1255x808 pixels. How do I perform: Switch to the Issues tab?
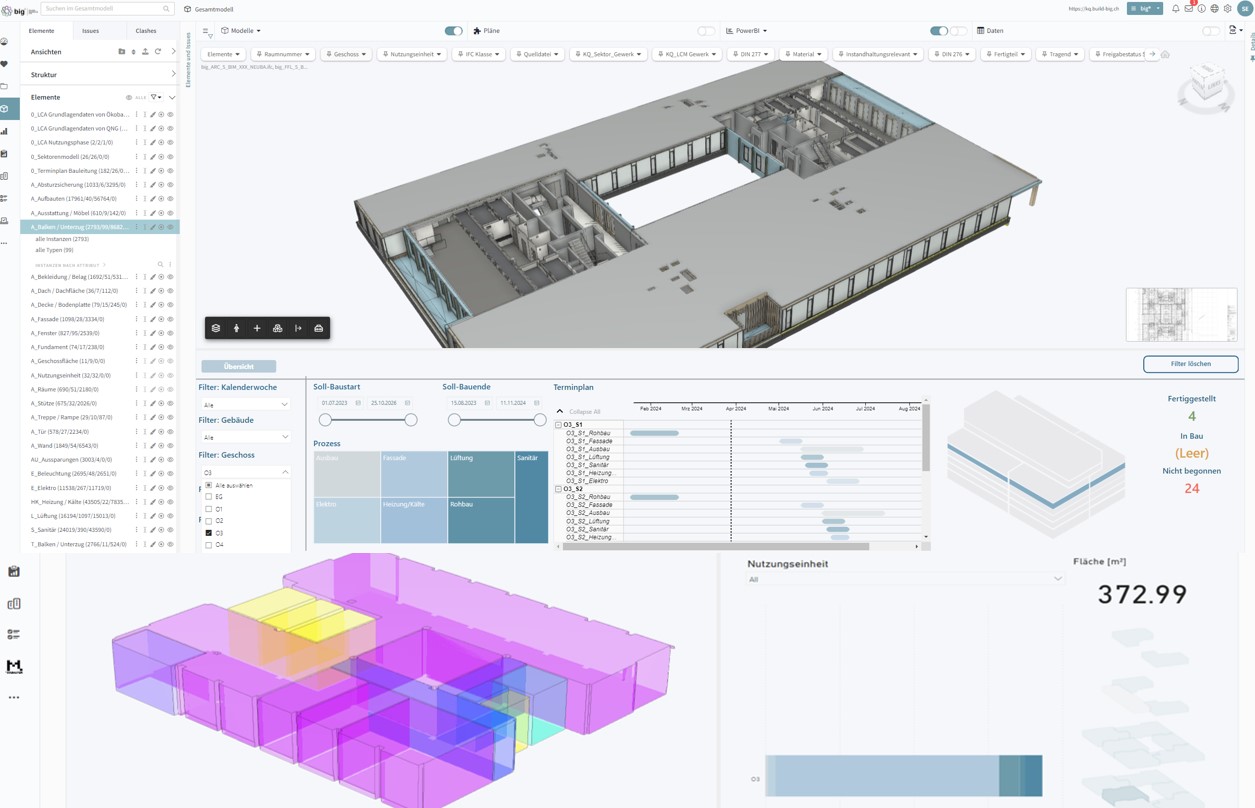pyautogui.click(x=90, y=31)
